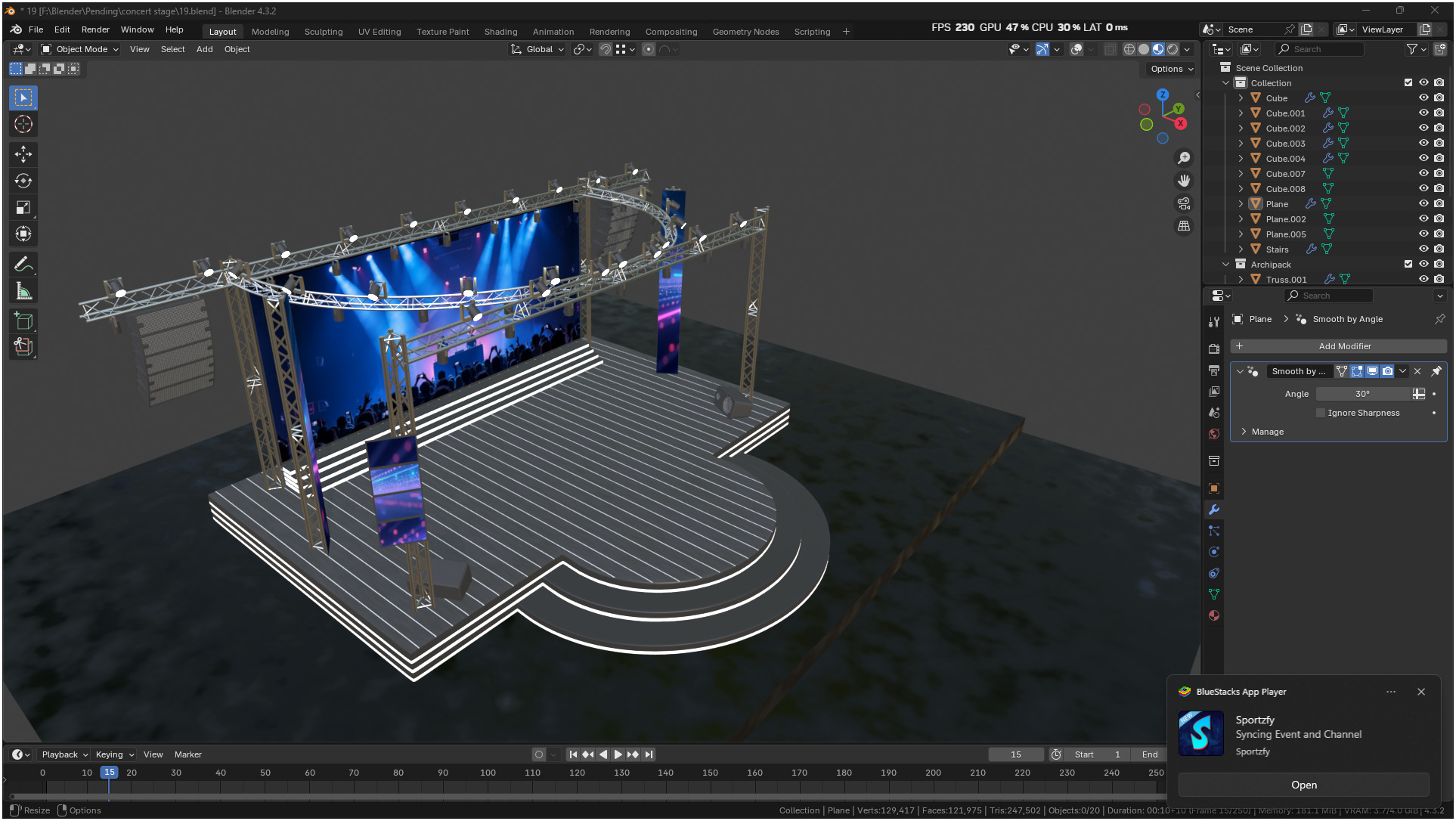
Task: Select the Measure tool
Action: [23, 291]
